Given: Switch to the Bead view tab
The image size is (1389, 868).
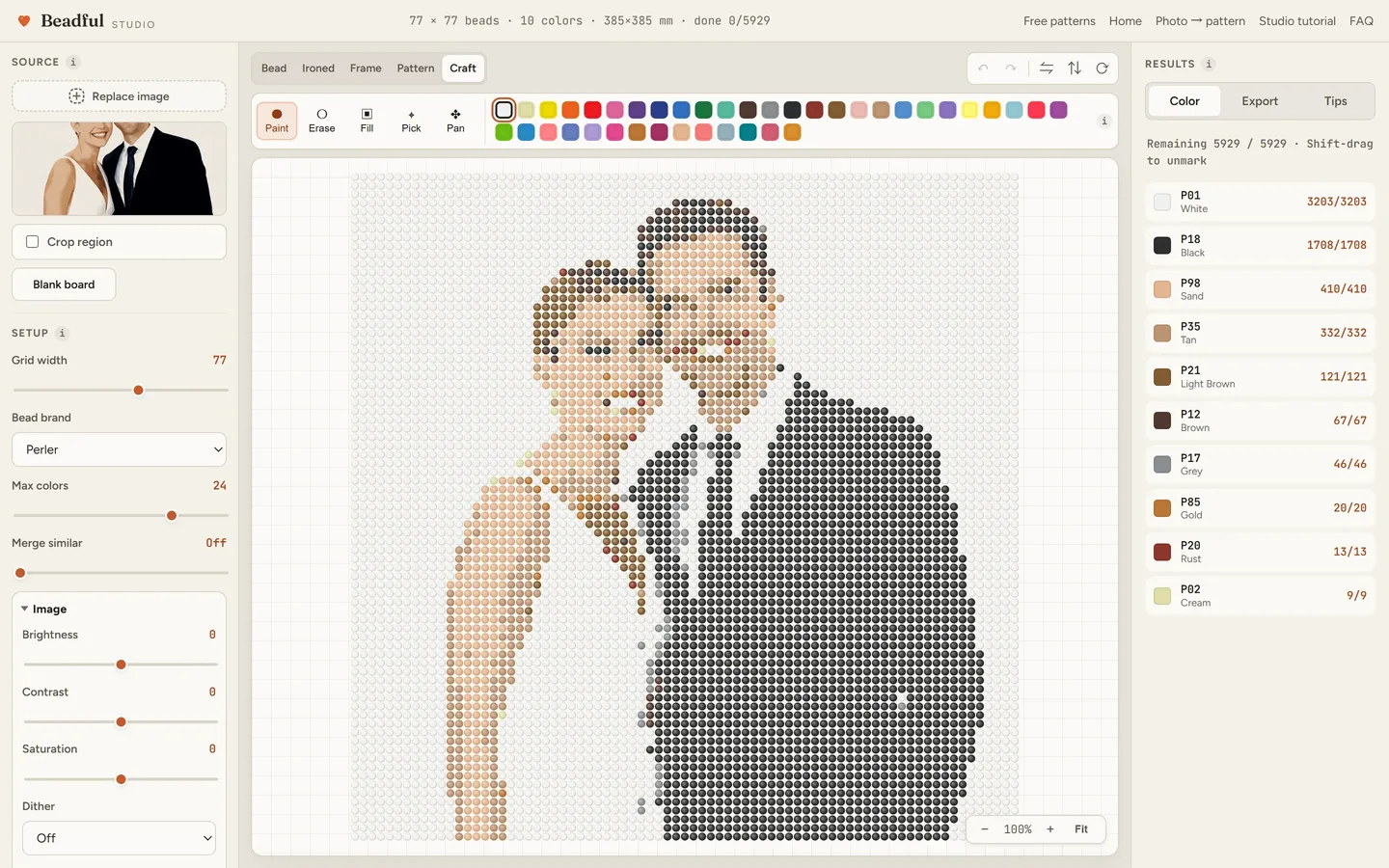Looking at the screenshot, I should pyautogui.click(x=274, y=68).
